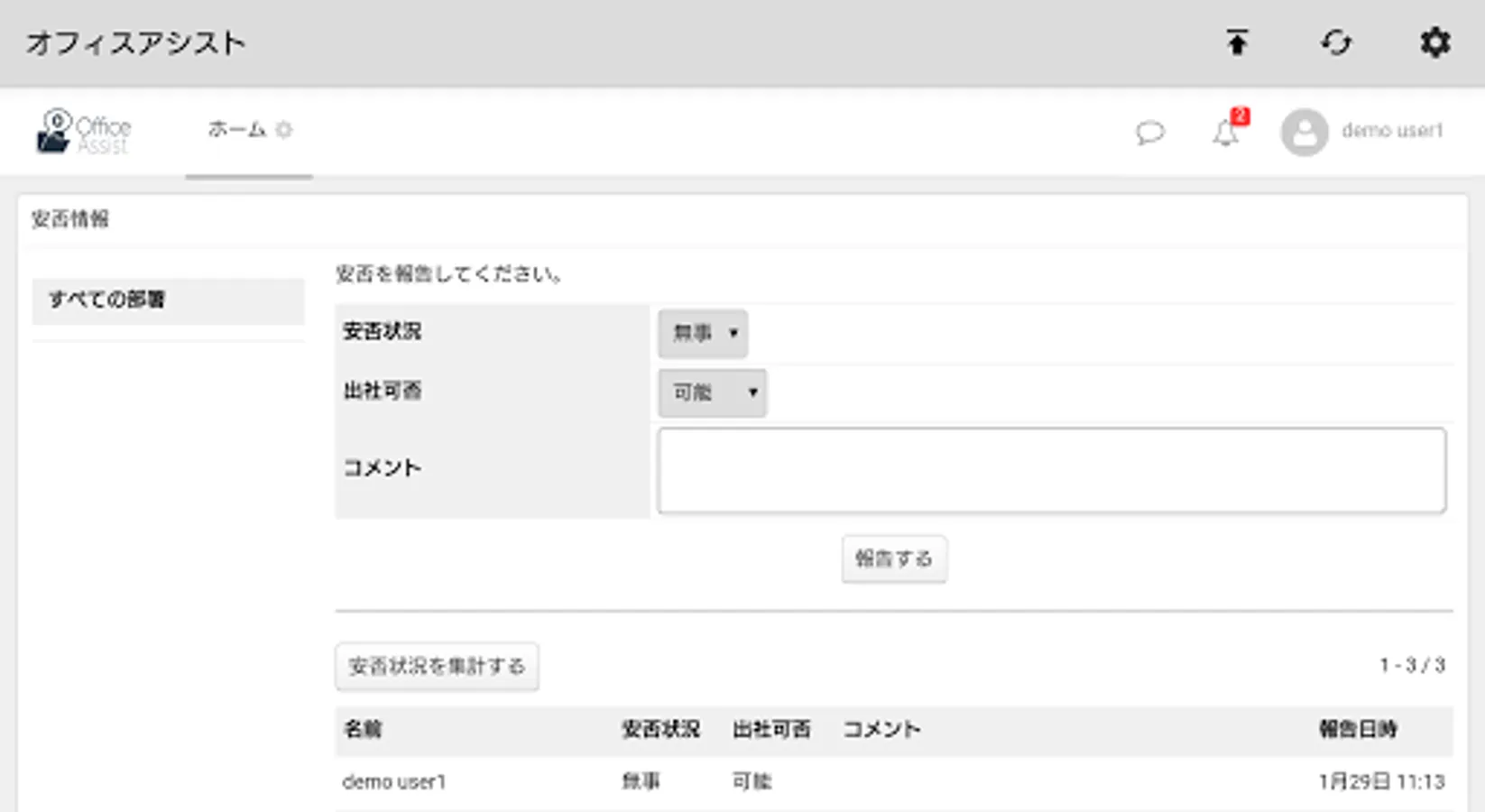Click the 名前 column header
Screen dimensions: 1485x812
click(x=363, y=729)
